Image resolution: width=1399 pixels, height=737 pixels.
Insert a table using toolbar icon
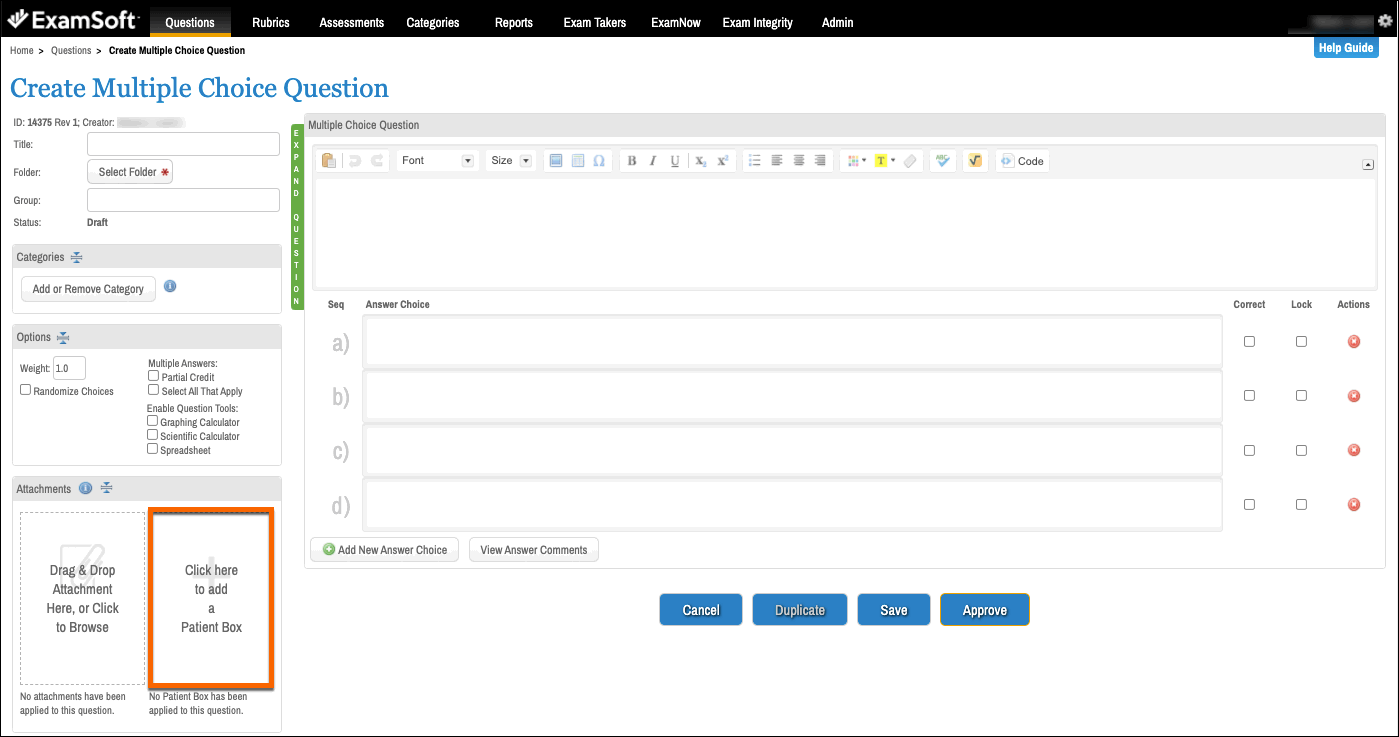pos(578,161)
